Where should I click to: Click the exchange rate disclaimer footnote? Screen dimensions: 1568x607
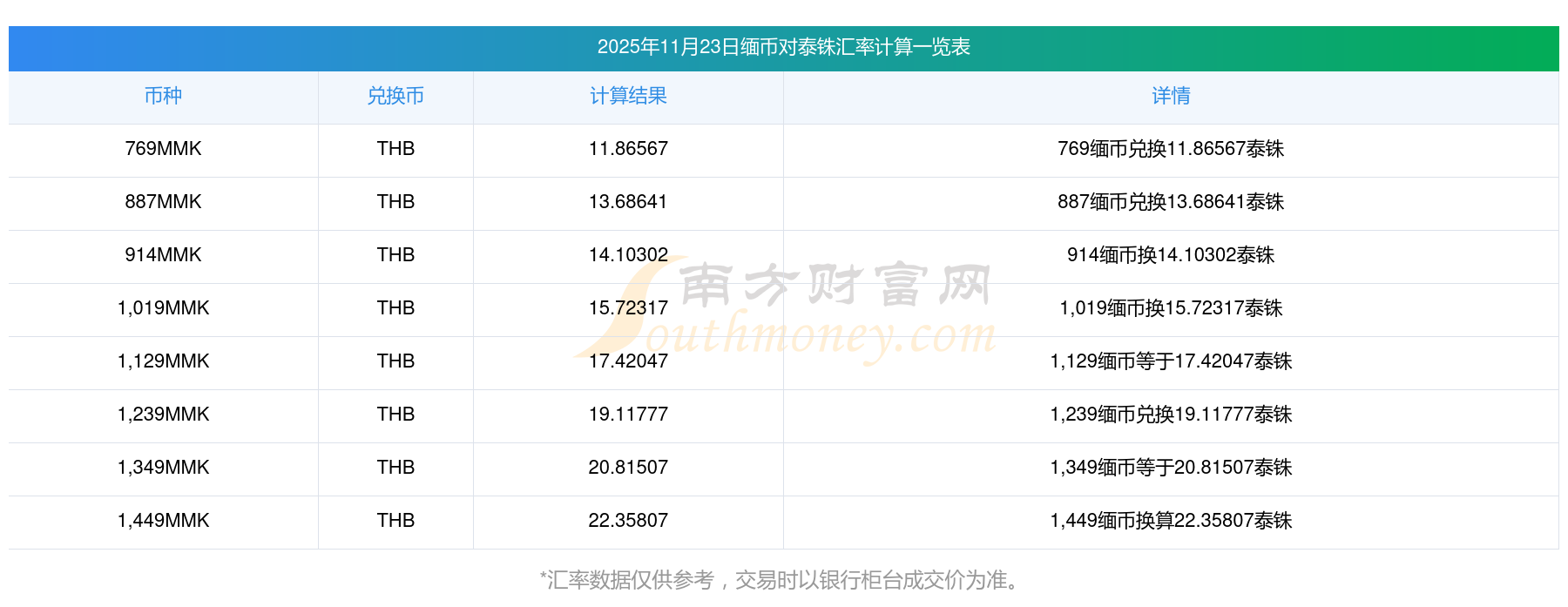[x=783, y=580]
